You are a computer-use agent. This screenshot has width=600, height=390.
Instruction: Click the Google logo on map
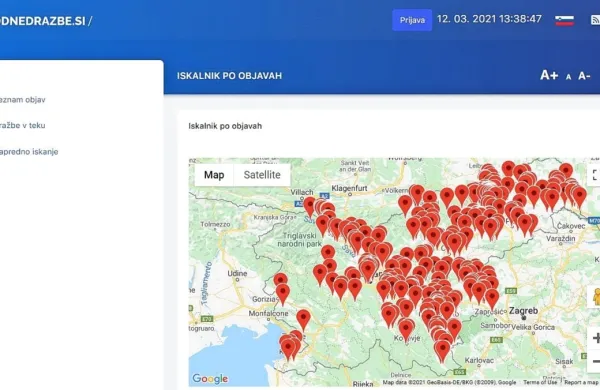pyautogui.click(x=210, y=379)
